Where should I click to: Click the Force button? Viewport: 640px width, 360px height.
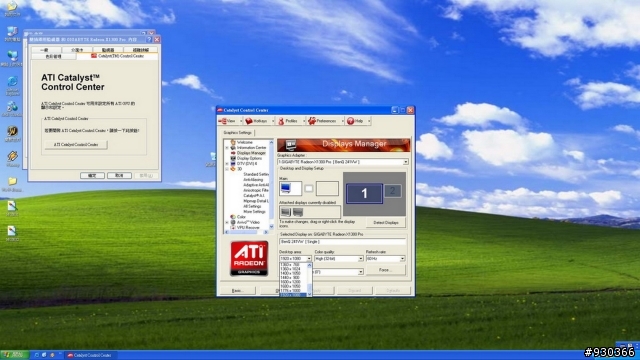click(385, 270)
